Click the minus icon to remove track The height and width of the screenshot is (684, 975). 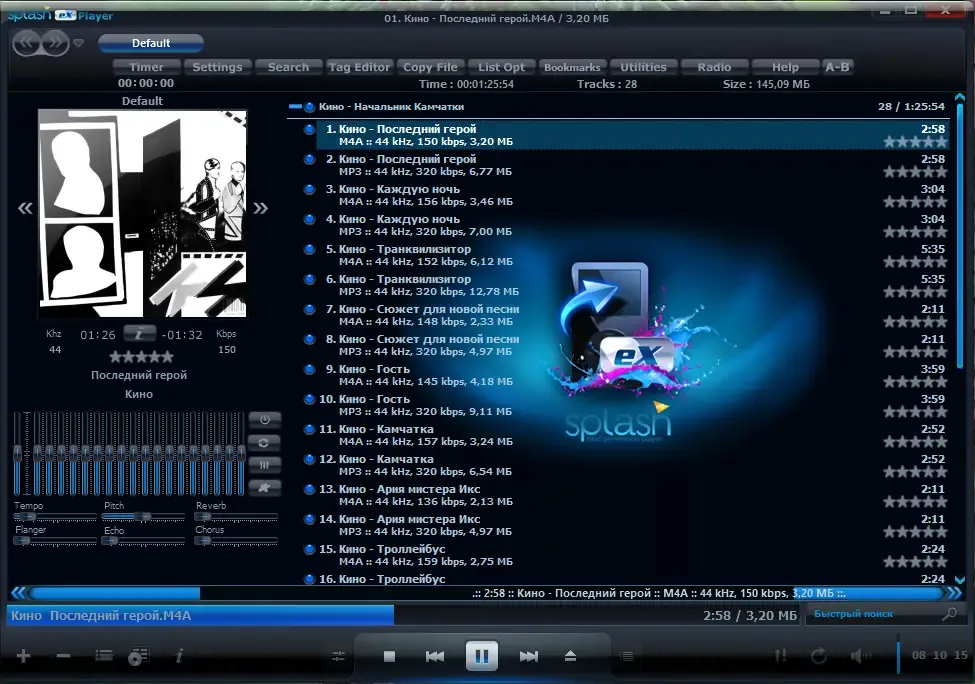63,655
